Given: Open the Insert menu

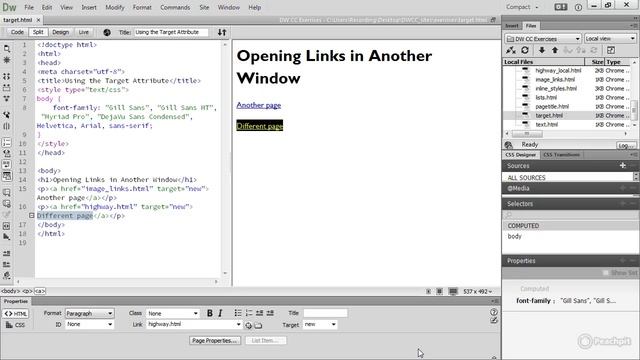Looking at the screenshot, I should coord(89,7).
